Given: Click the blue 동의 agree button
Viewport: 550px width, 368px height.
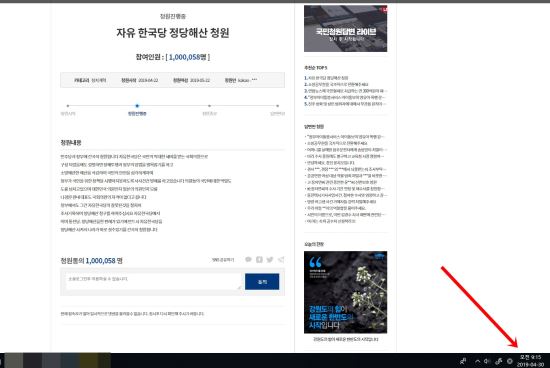Looking at the screenshot, I should tap(262, 281).
